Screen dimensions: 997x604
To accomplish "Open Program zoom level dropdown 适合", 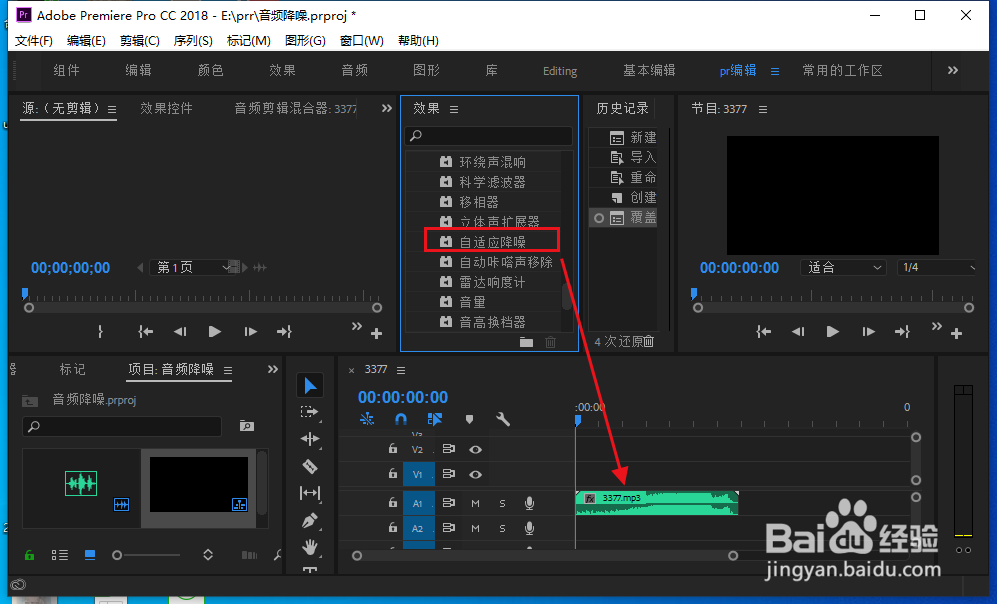I will point(843,268).
